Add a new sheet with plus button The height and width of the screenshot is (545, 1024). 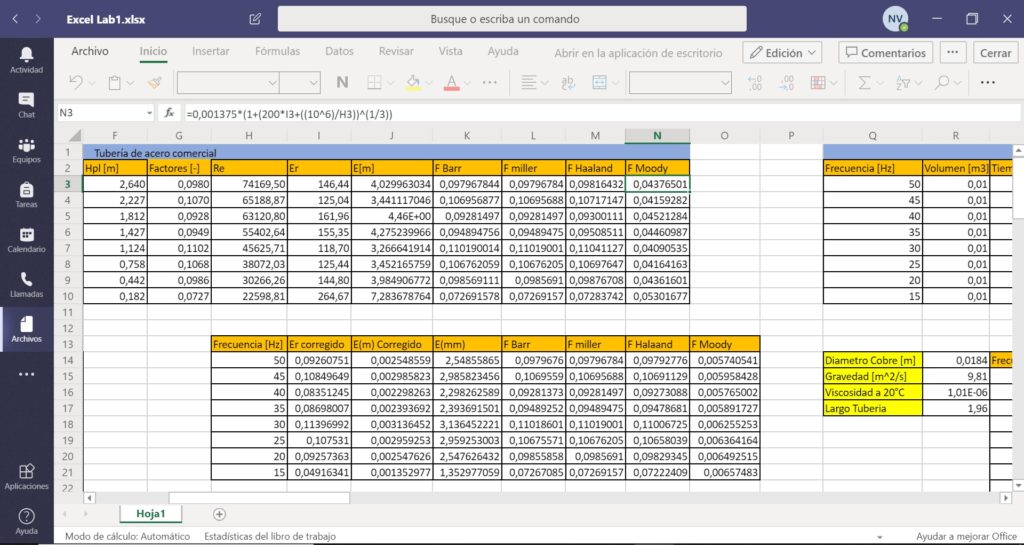(x=219, y=513)
